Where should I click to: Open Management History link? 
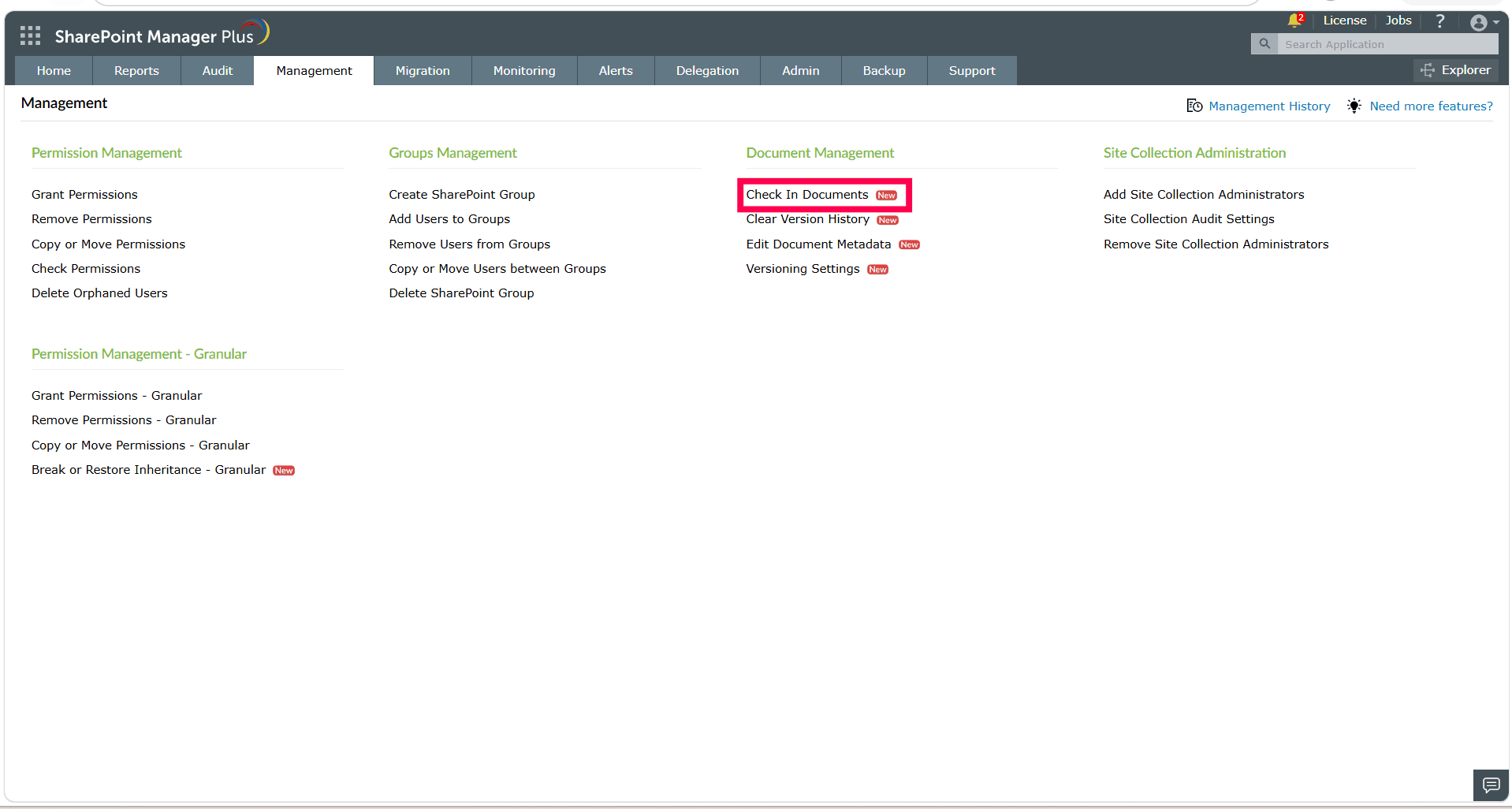tap(1269, 106)
